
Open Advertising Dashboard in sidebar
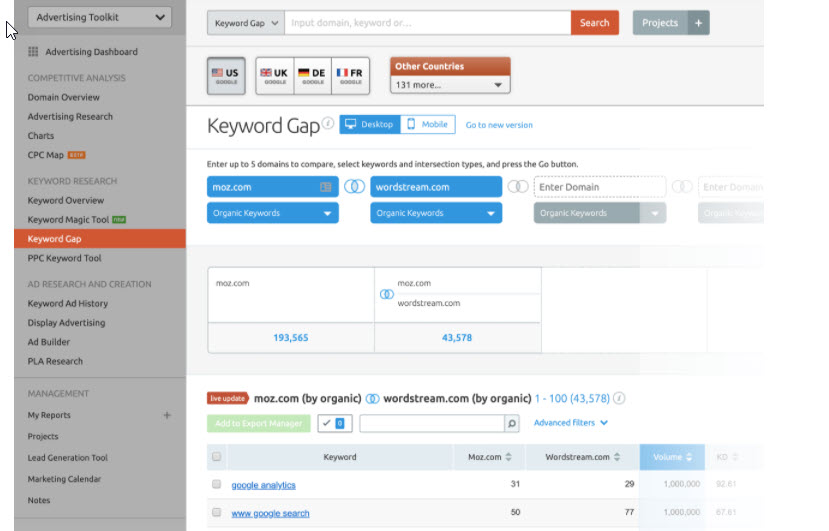[91, 52]
